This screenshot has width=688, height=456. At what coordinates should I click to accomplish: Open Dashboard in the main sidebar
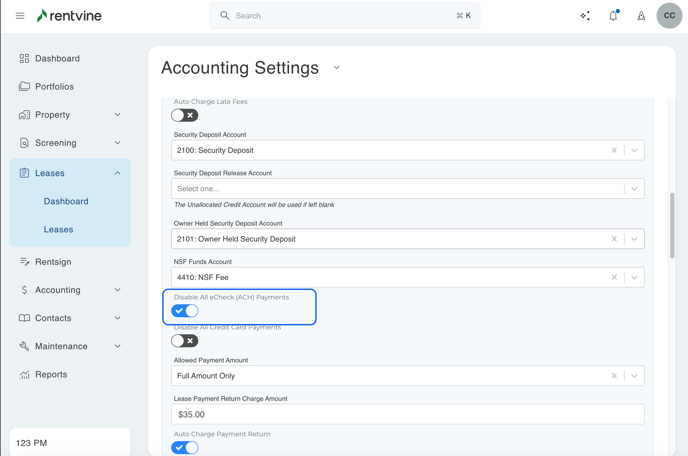57,59
